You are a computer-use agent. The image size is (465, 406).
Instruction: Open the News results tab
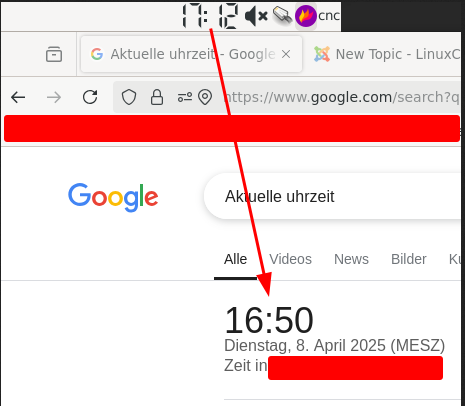351,259
